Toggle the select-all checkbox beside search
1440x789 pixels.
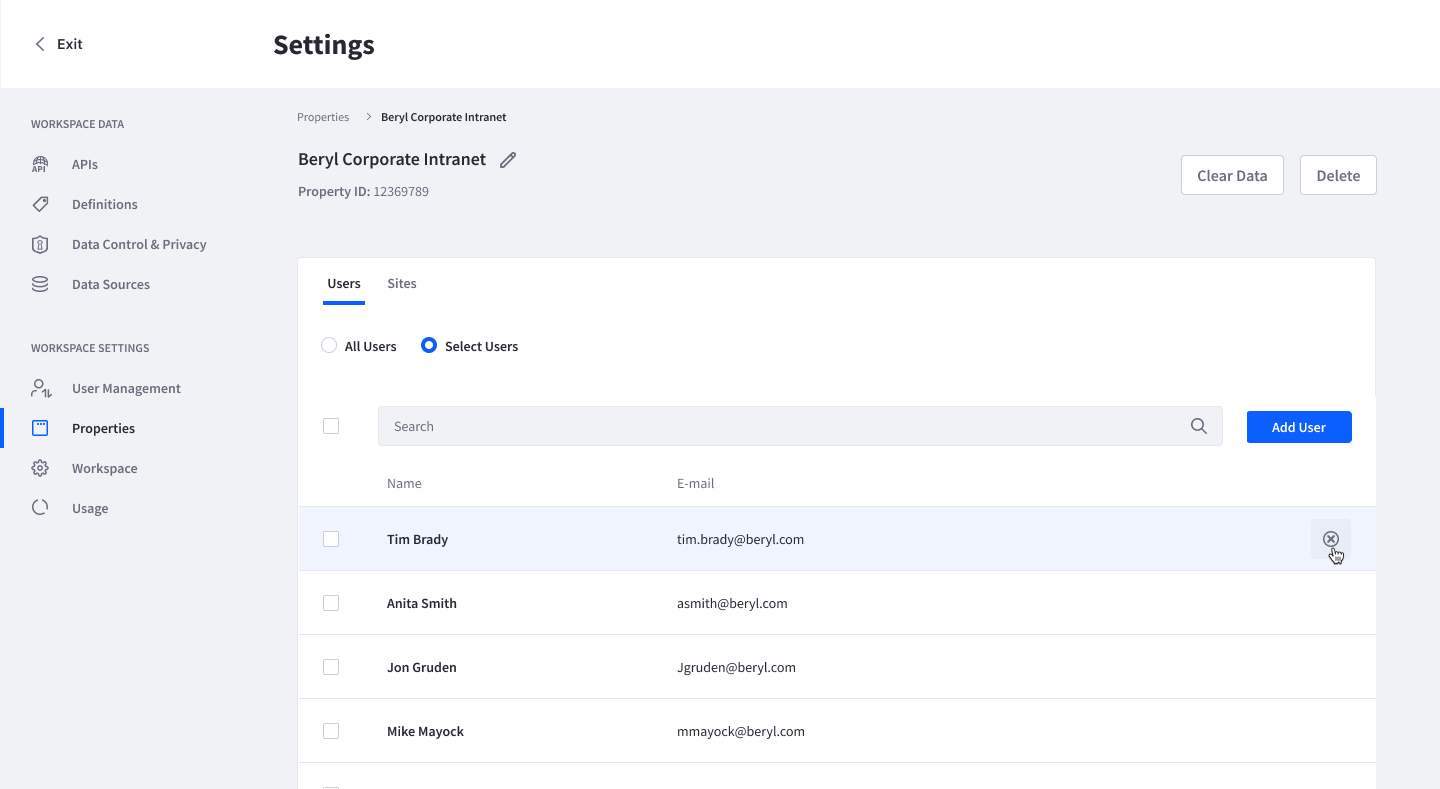coord(331,426)
